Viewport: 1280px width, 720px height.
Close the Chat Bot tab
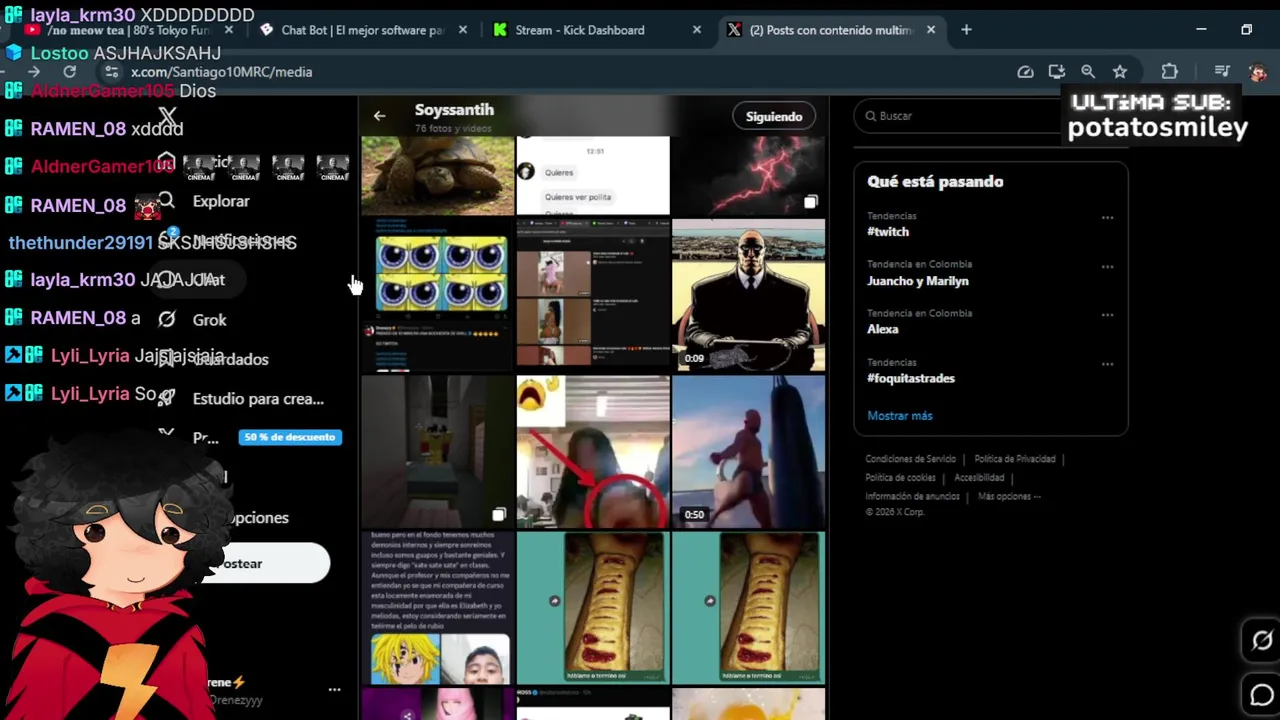[462, 30]
